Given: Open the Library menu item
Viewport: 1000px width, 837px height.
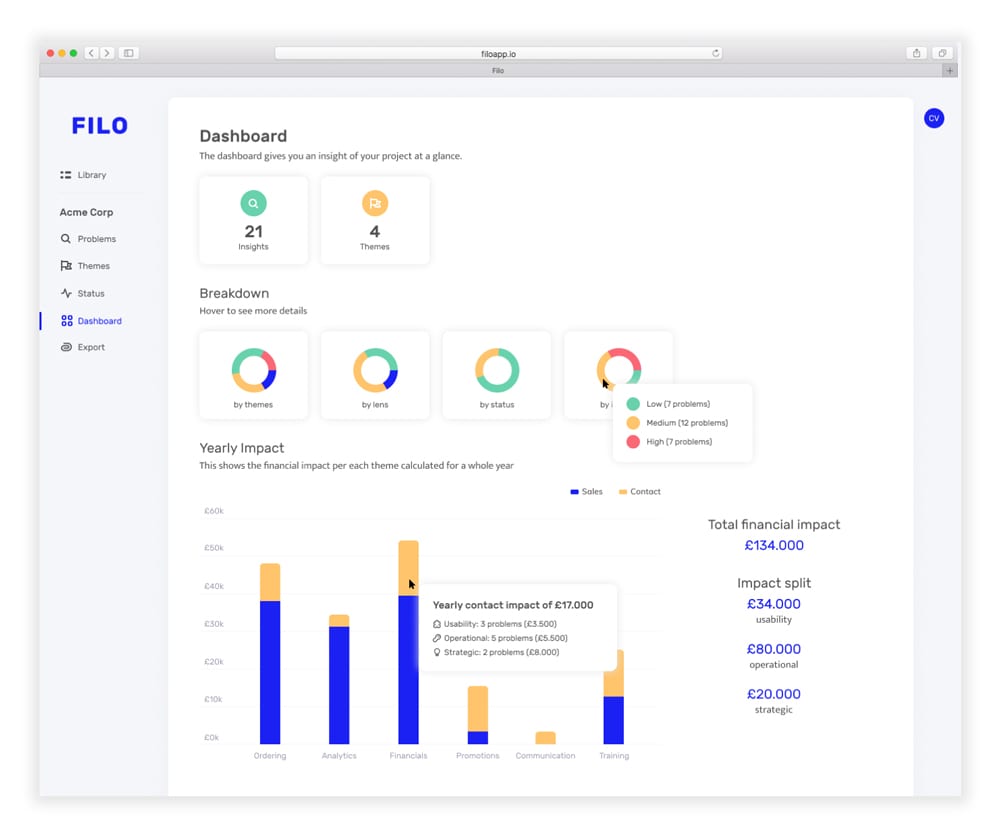Looking at the screenshot, I should pyautogui.click(x=83, y=175).
